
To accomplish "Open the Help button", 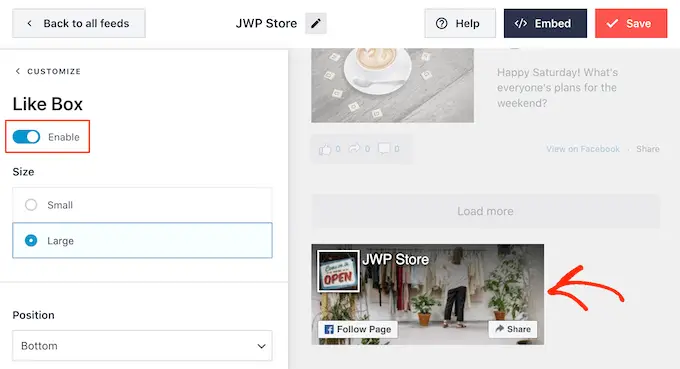I will (x=460, y=23).
